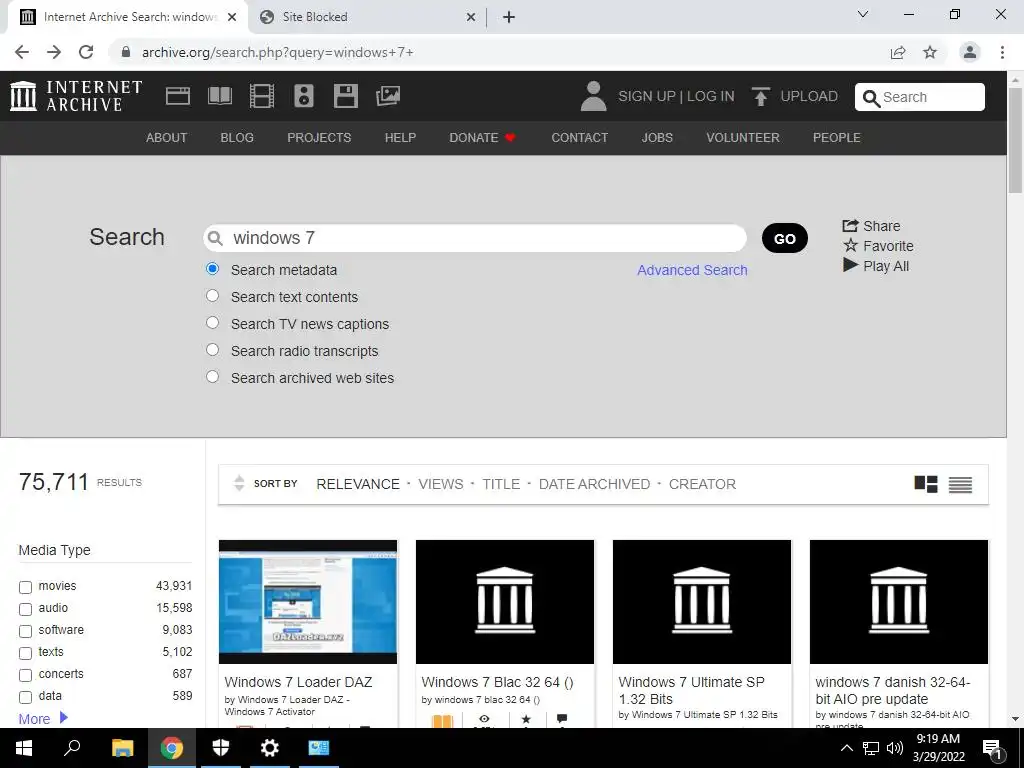Check the audio media type checkbox
This screenshot has width=1024, height=768.
(x=25, y=609)
